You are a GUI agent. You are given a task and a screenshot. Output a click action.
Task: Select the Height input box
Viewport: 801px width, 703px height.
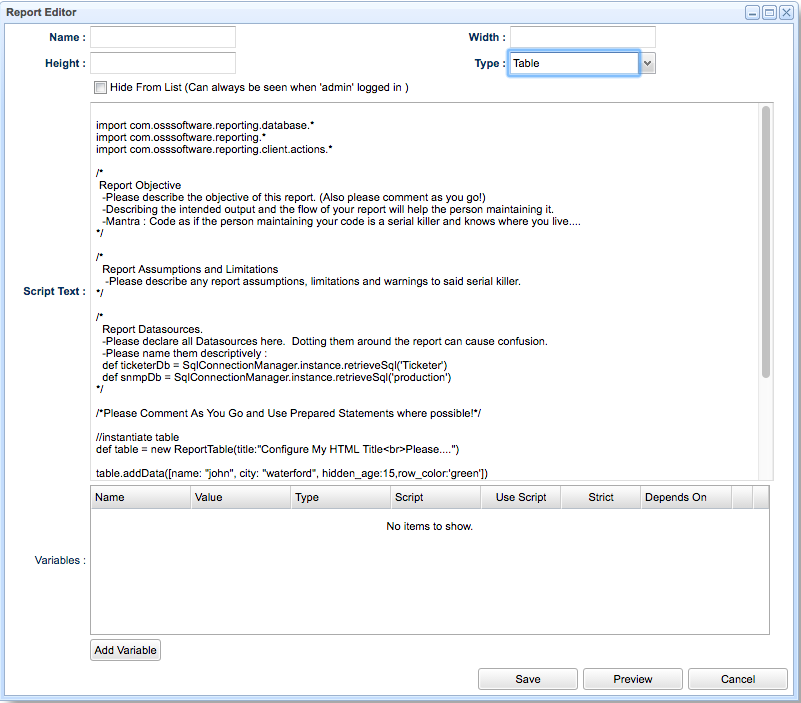163,63
